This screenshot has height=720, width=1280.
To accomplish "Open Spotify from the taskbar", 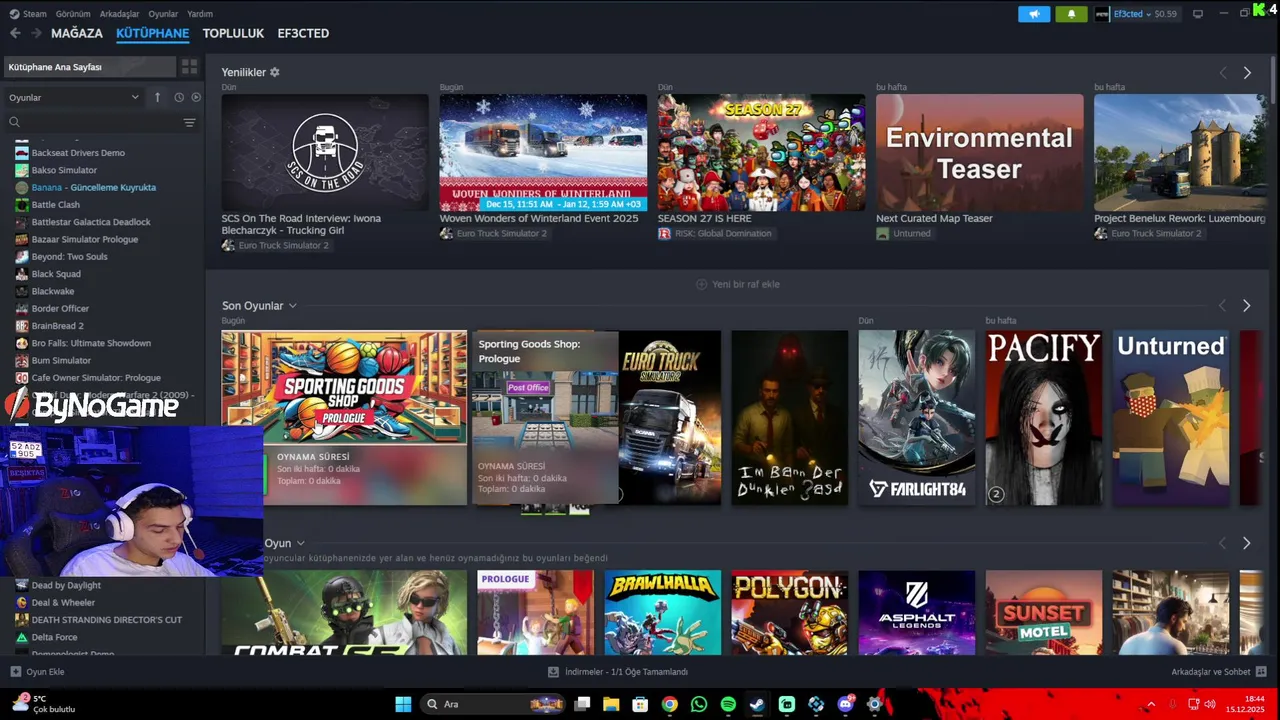I will point(728,704).
